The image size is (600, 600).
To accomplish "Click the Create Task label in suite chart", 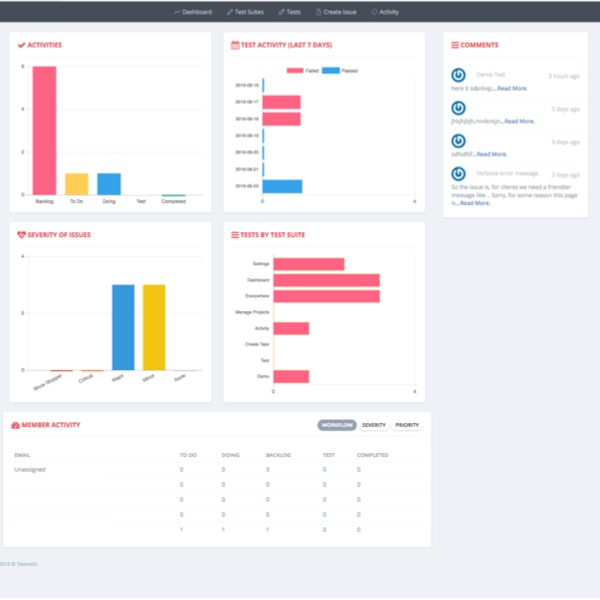I will click(x=257, y=344).
